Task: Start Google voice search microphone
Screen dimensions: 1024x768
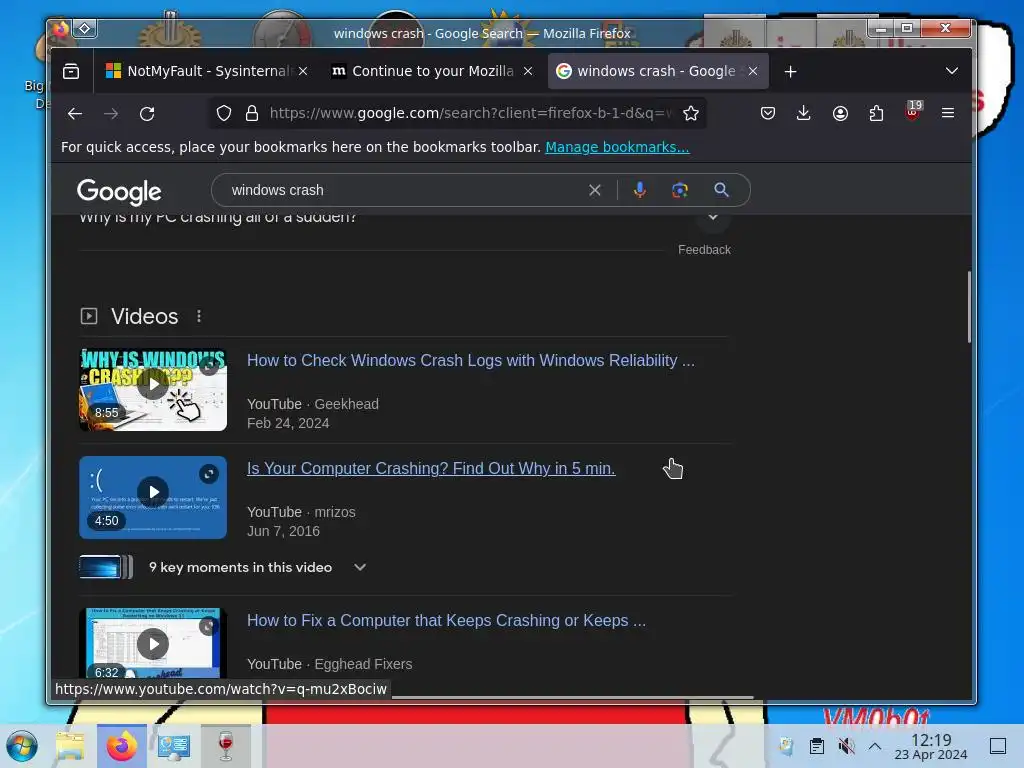Action: (x=640, y=190)
